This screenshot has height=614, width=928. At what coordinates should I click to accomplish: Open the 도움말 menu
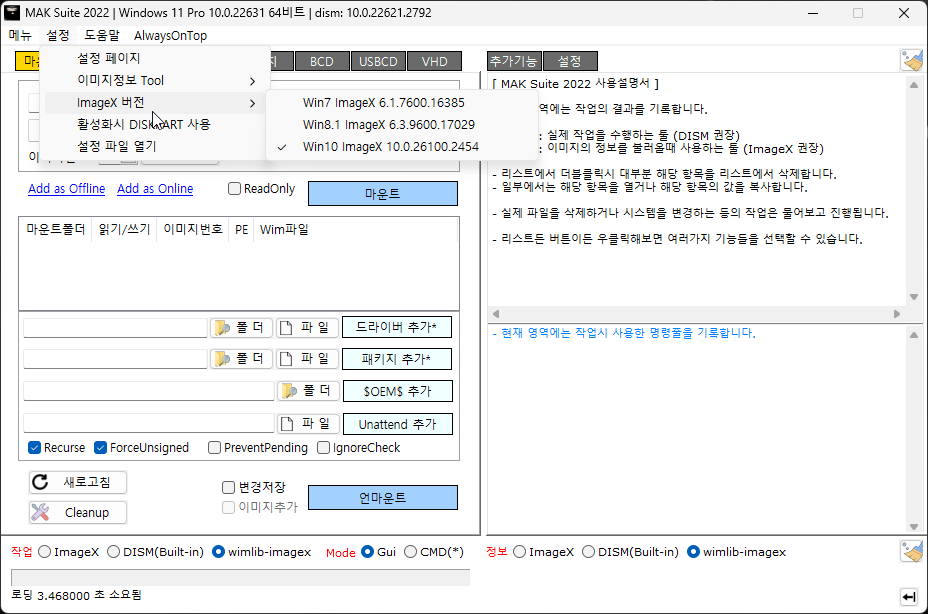coord(102,36)
